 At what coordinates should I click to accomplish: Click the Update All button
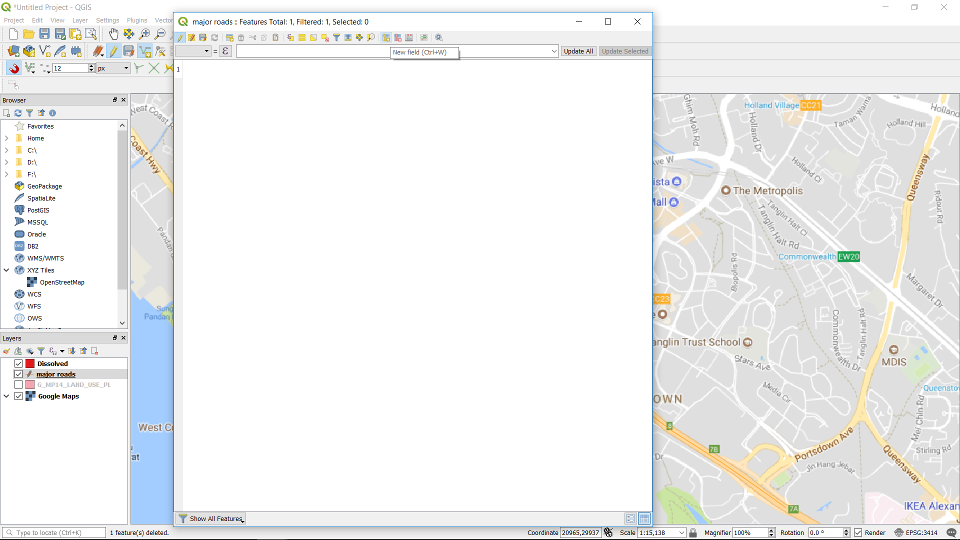click(x=577, y=51)
